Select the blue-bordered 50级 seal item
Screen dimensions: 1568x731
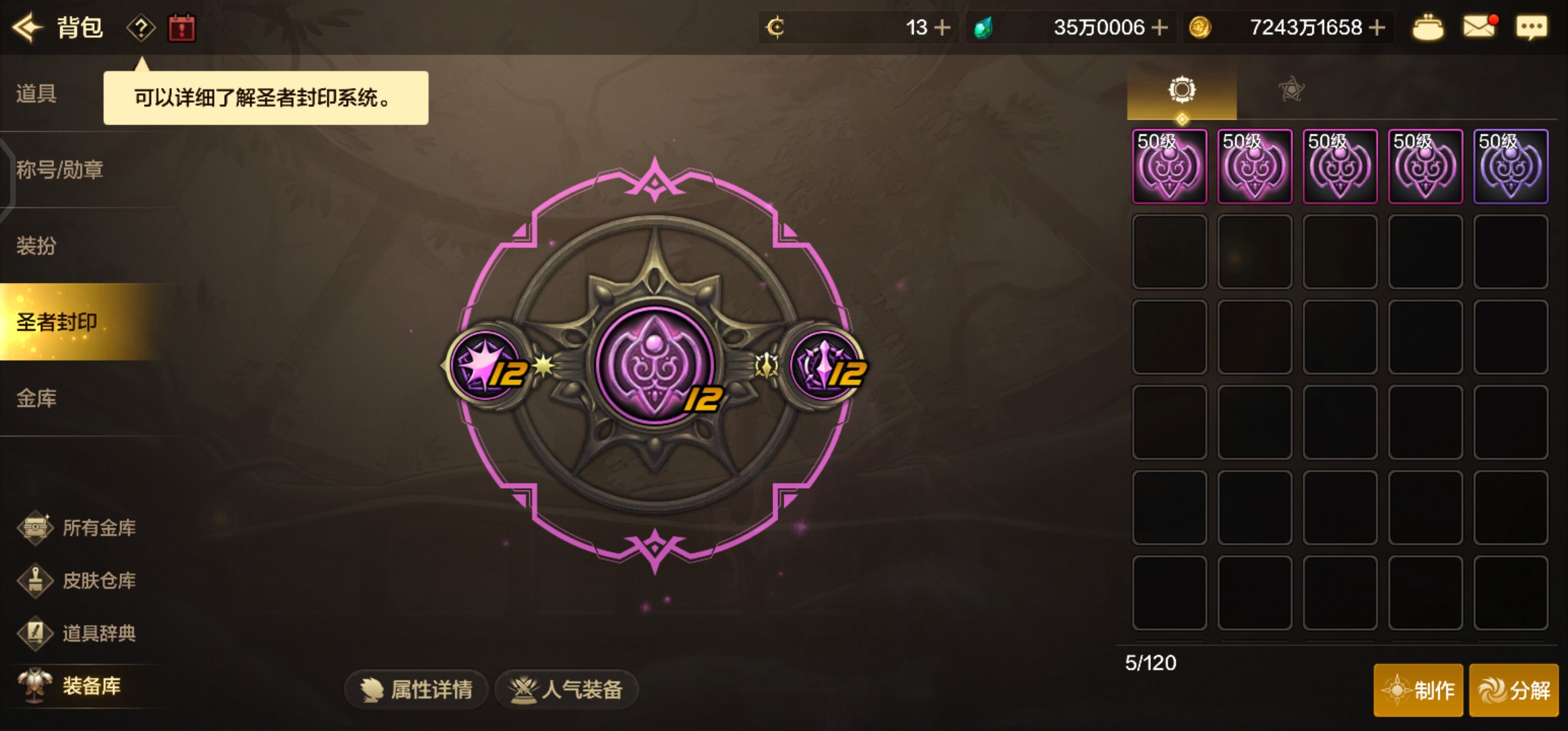pyautogui.click(x=1510, y=167)
